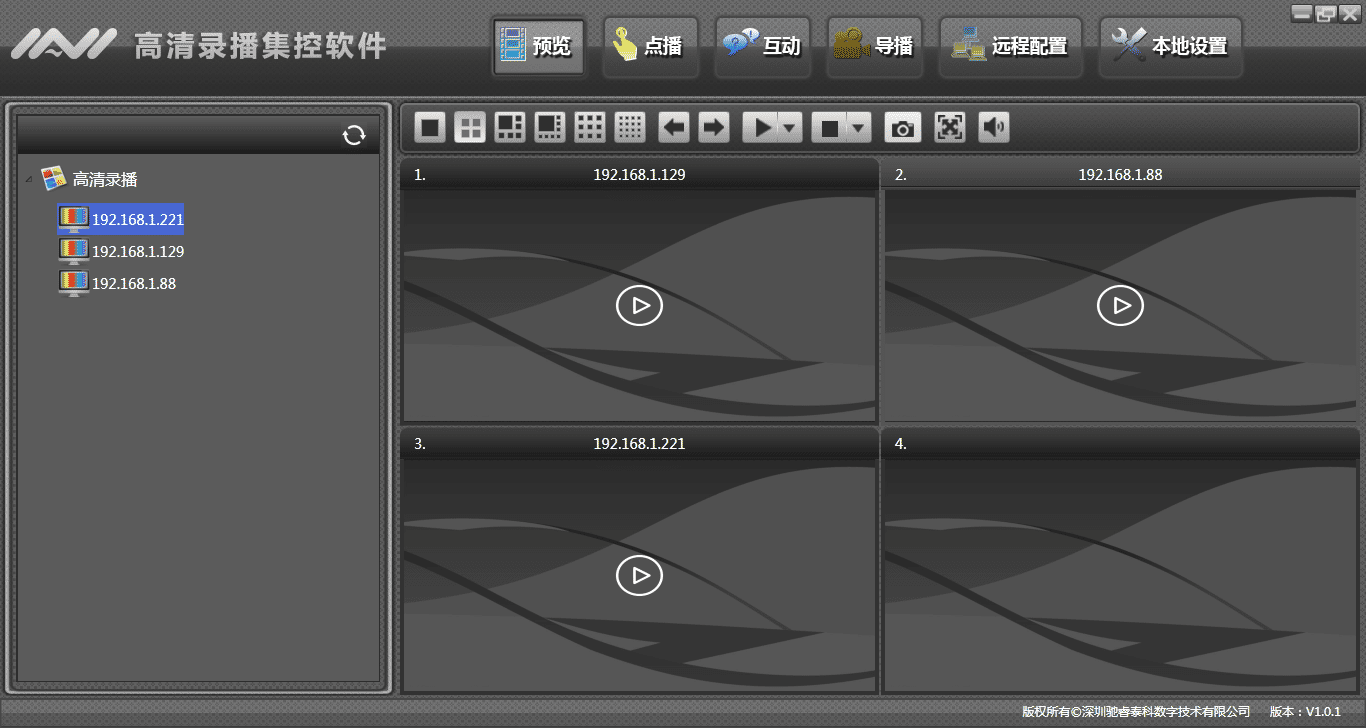This screenshot has width=1366, height=728.
Task: Switch to the 导播 tab
Action: tap(874, 46)
